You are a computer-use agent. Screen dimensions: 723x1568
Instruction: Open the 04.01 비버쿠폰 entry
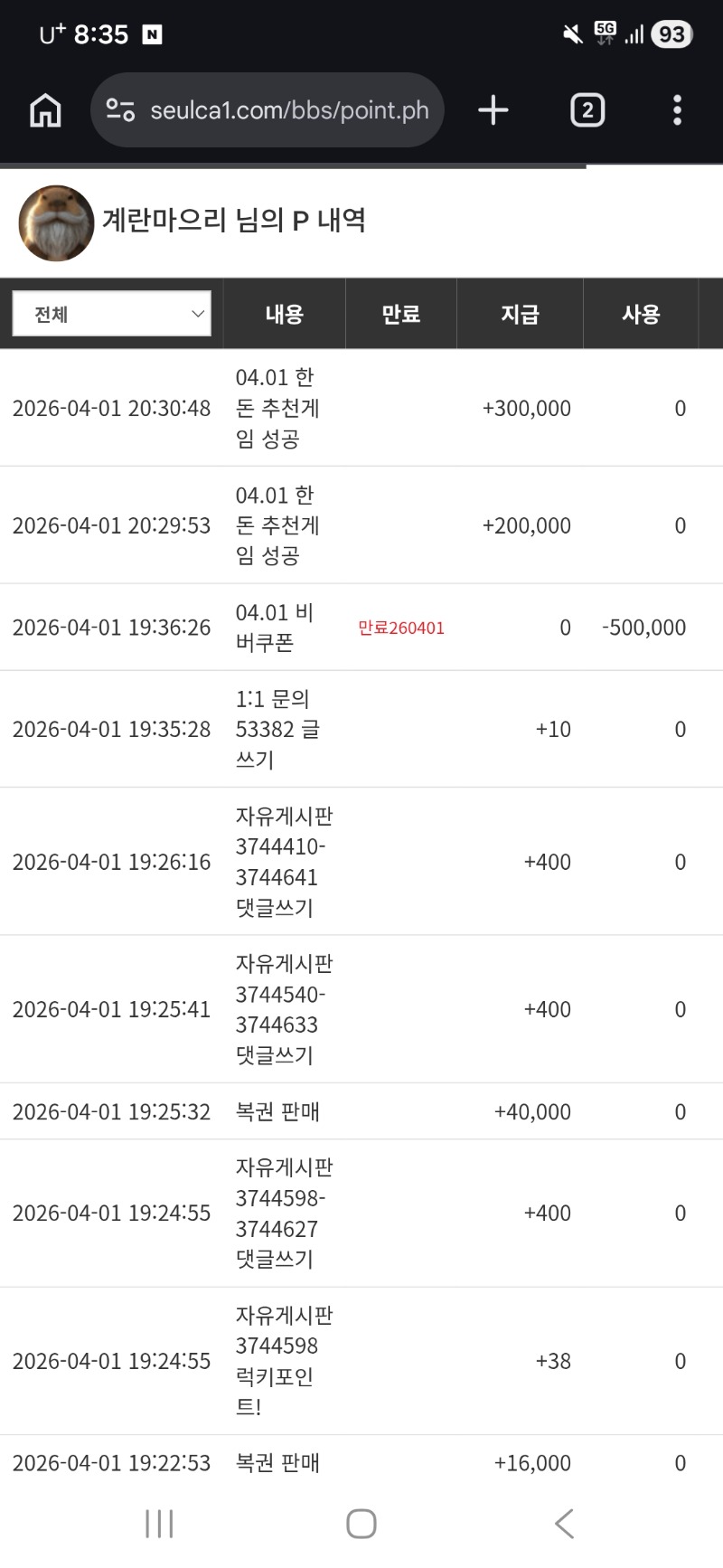(x=274, y=628)
